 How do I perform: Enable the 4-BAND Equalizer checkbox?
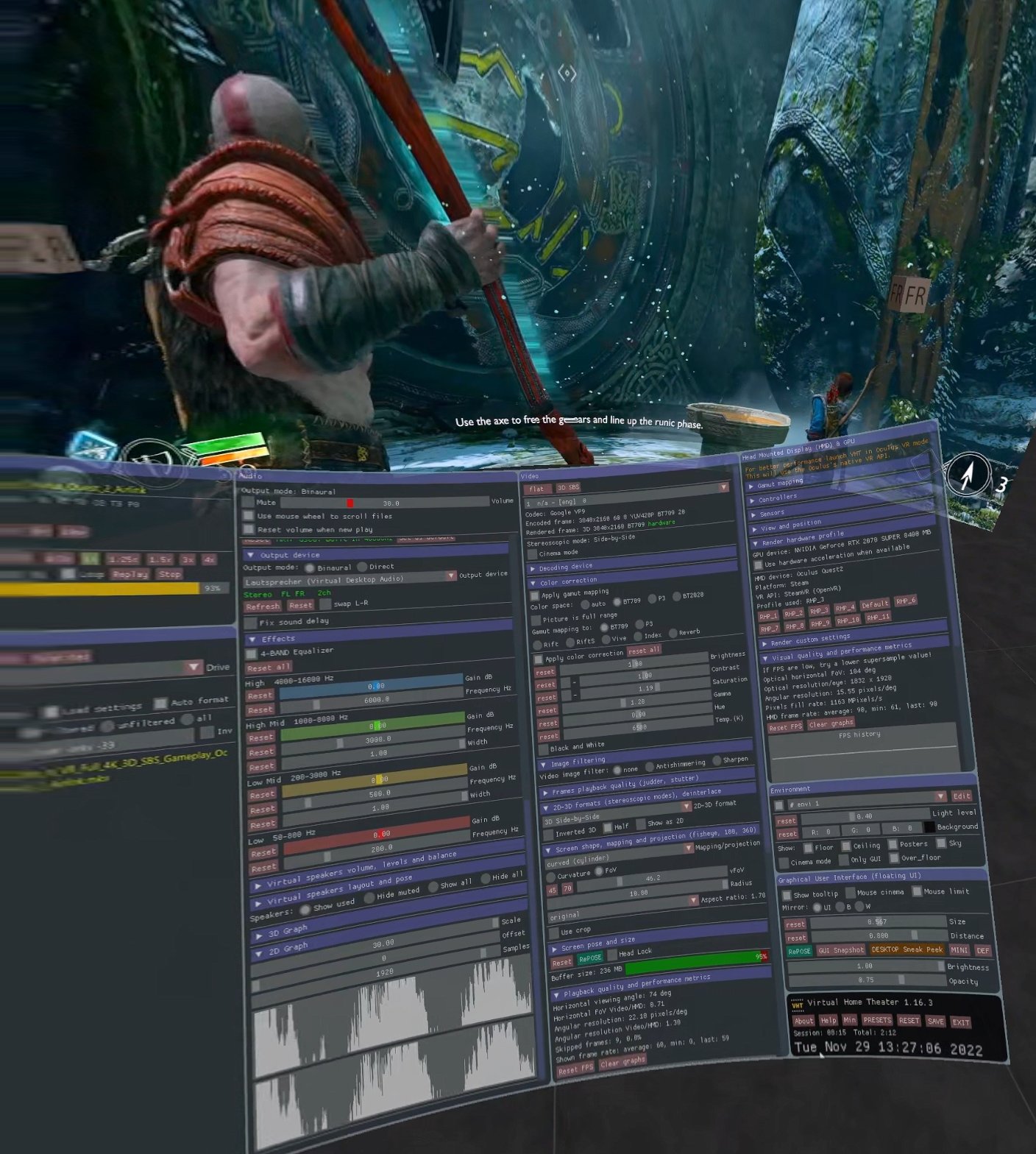251,653
